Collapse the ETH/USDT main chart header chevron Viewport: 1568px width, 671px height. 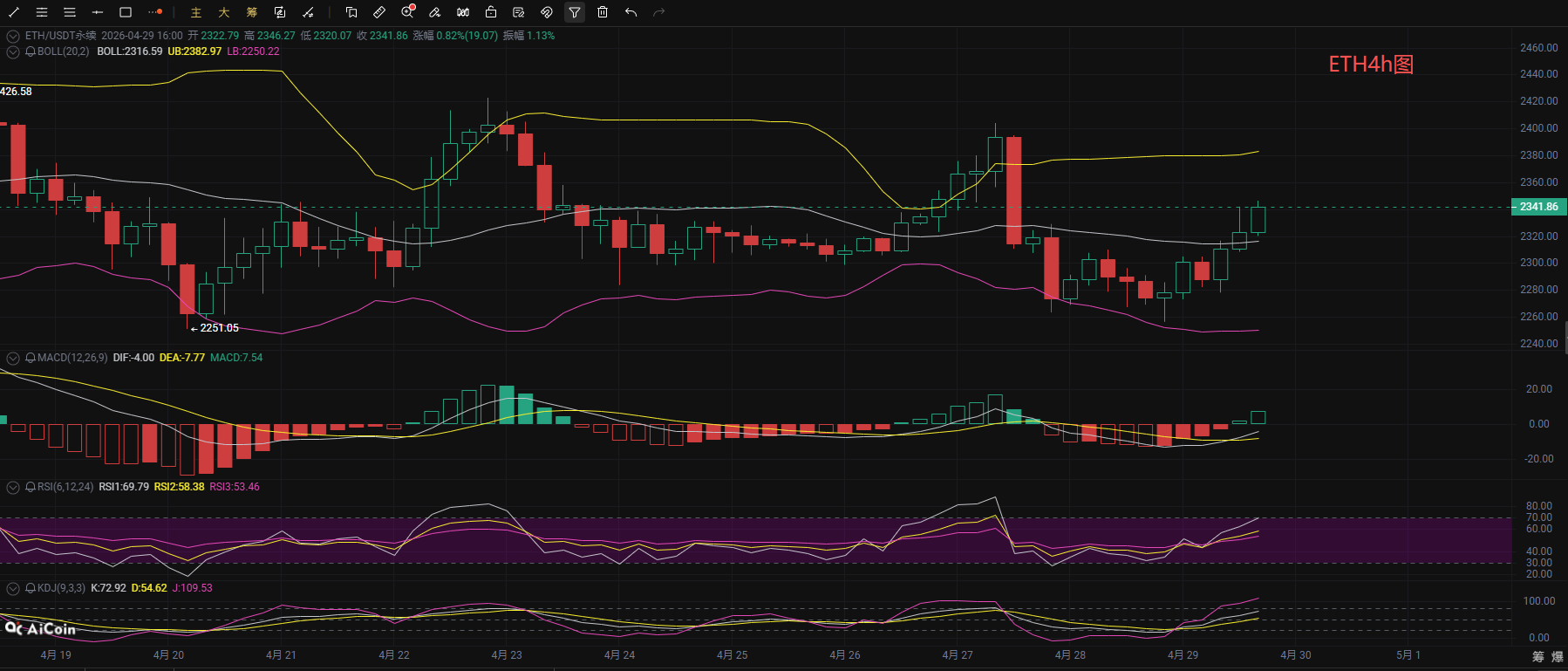point(13,36)
